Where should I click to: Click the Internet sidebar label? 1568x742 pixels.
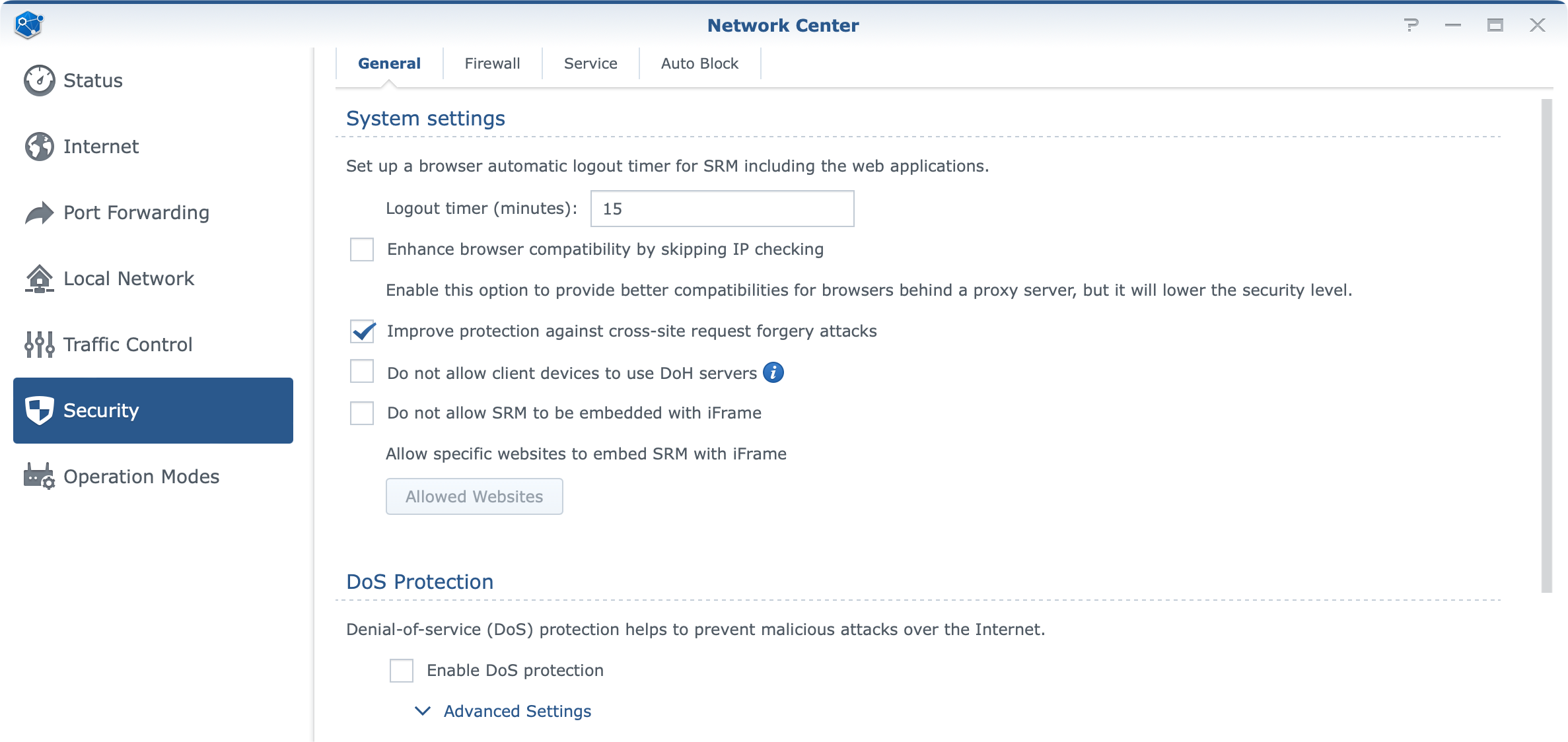tap(101, 147)
